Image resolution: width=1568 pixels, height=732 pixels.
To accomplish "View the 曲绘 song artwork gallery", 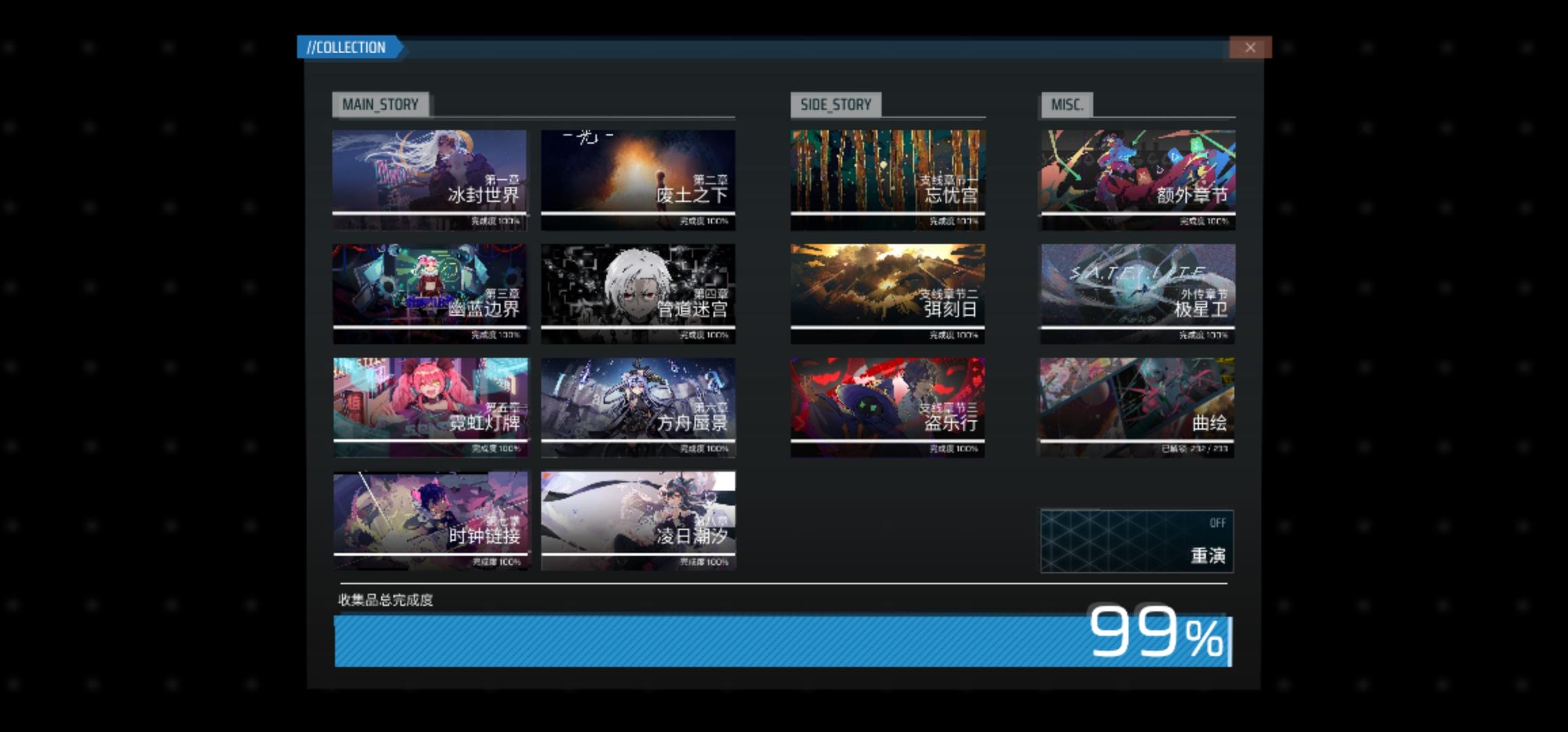I will coord(1137,407).
